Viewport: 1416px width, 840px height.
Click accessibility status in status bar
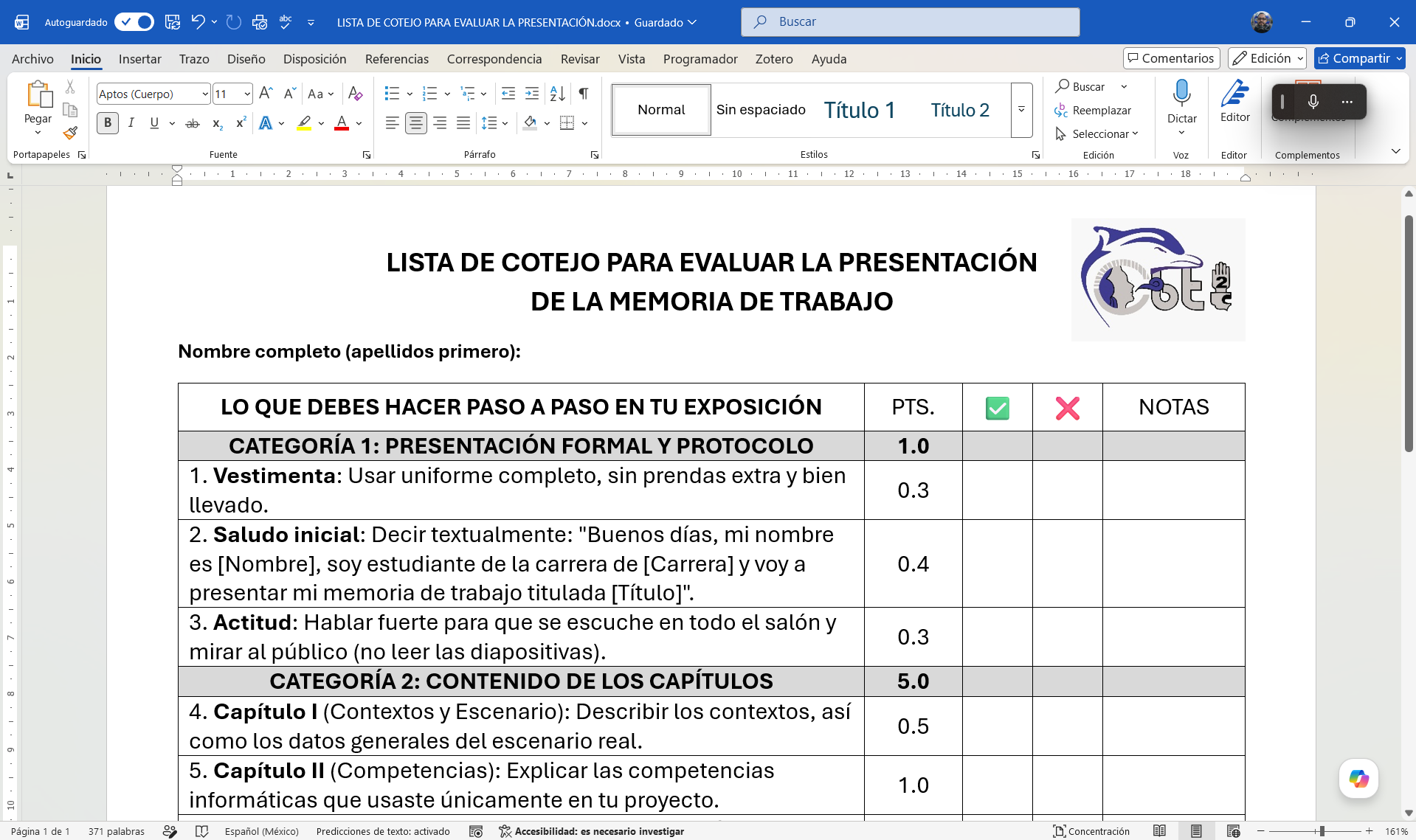(x=592, y=831)
